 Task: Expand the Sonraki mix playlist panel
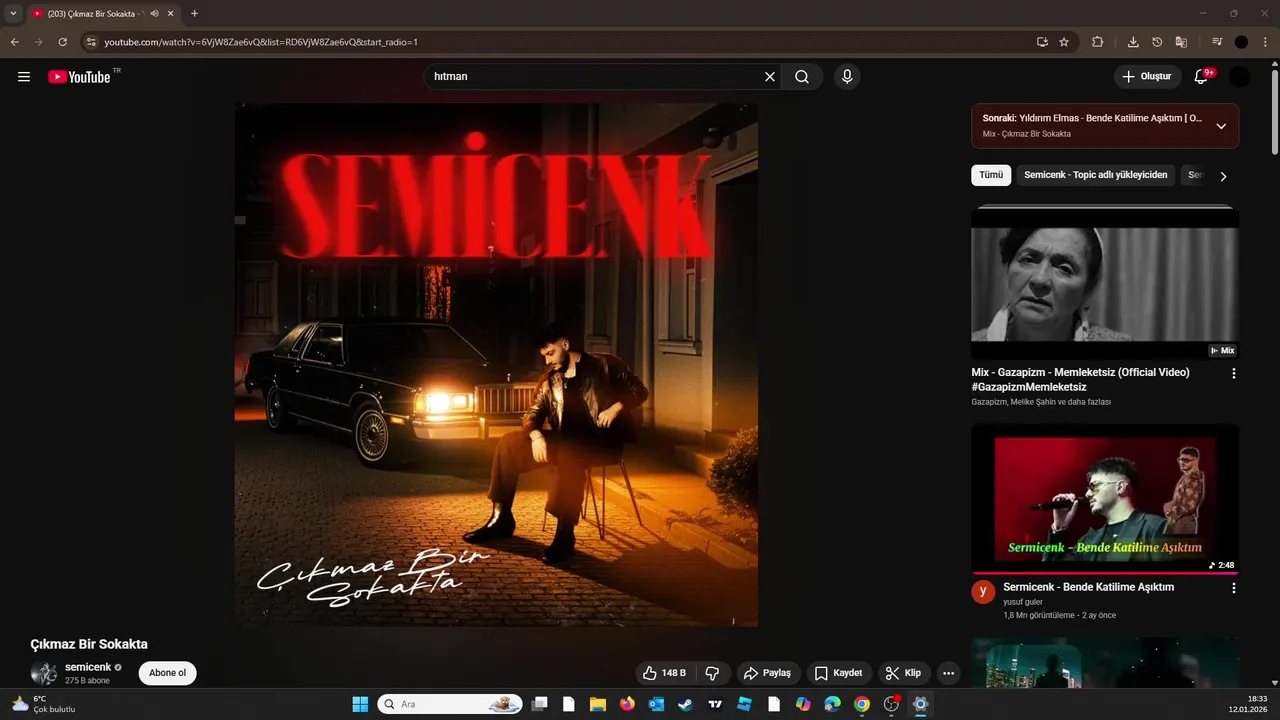point(1221,126)
